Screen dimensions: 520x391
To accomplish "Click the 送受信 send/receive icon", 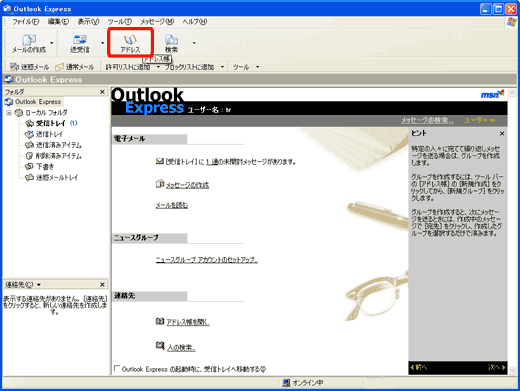I will [80, 43].
